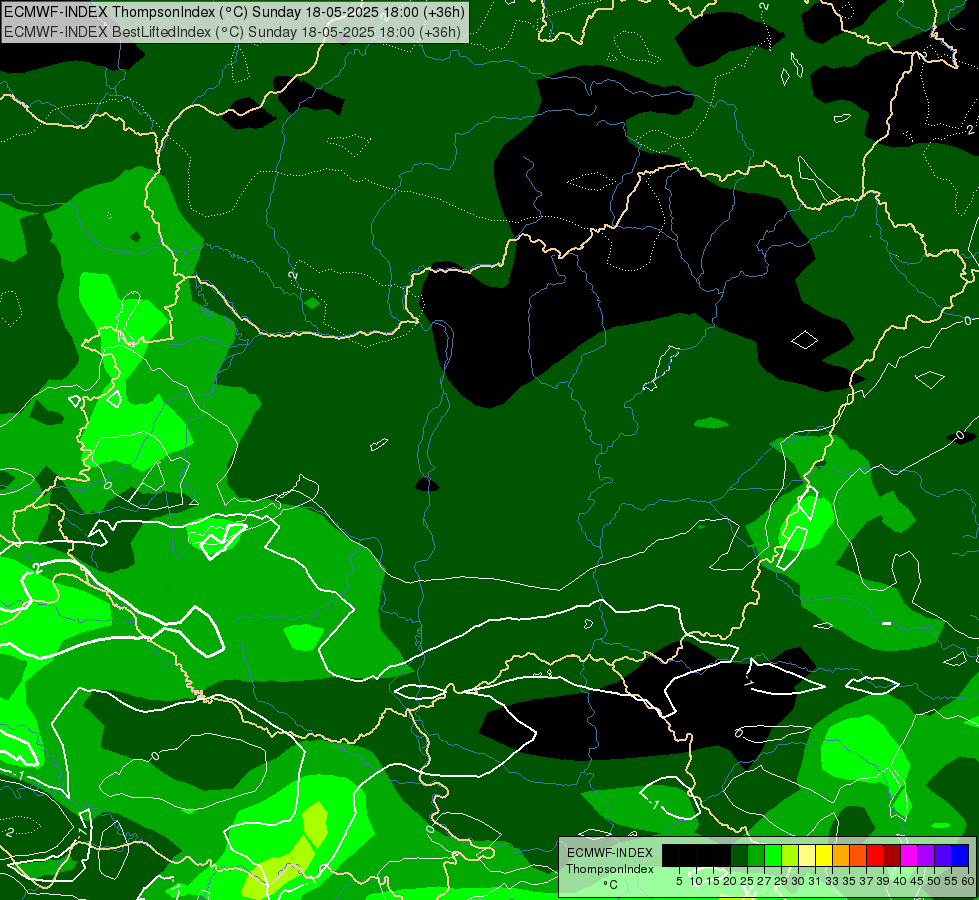Viewport: 979px width, 900px height.
Task: Click the bright green 27–29 legend swatch
Action: click(773, 856)
